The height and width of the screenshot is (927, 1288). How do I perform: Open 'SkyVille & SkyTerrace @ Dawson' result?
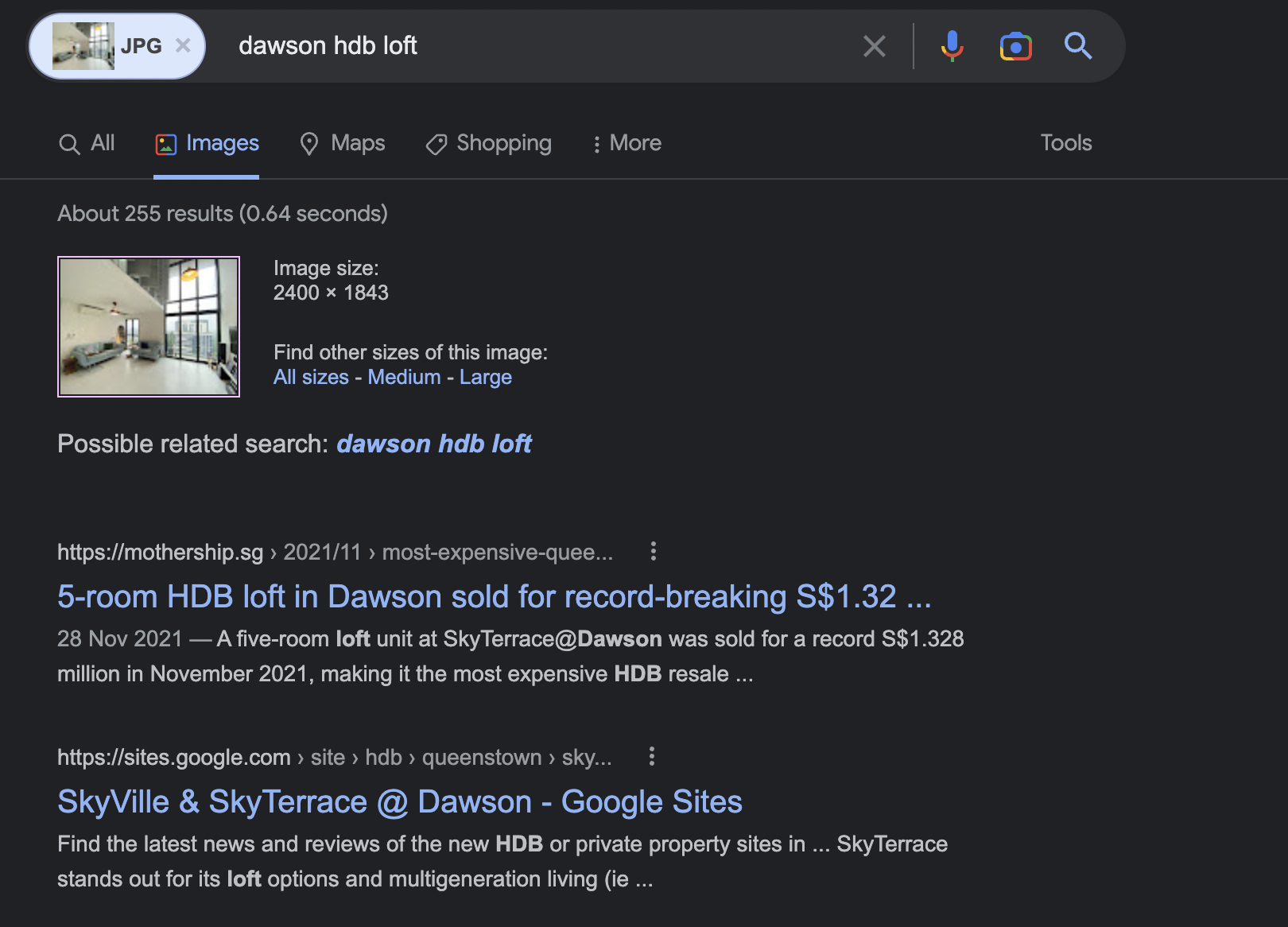[x=400, y=801]
